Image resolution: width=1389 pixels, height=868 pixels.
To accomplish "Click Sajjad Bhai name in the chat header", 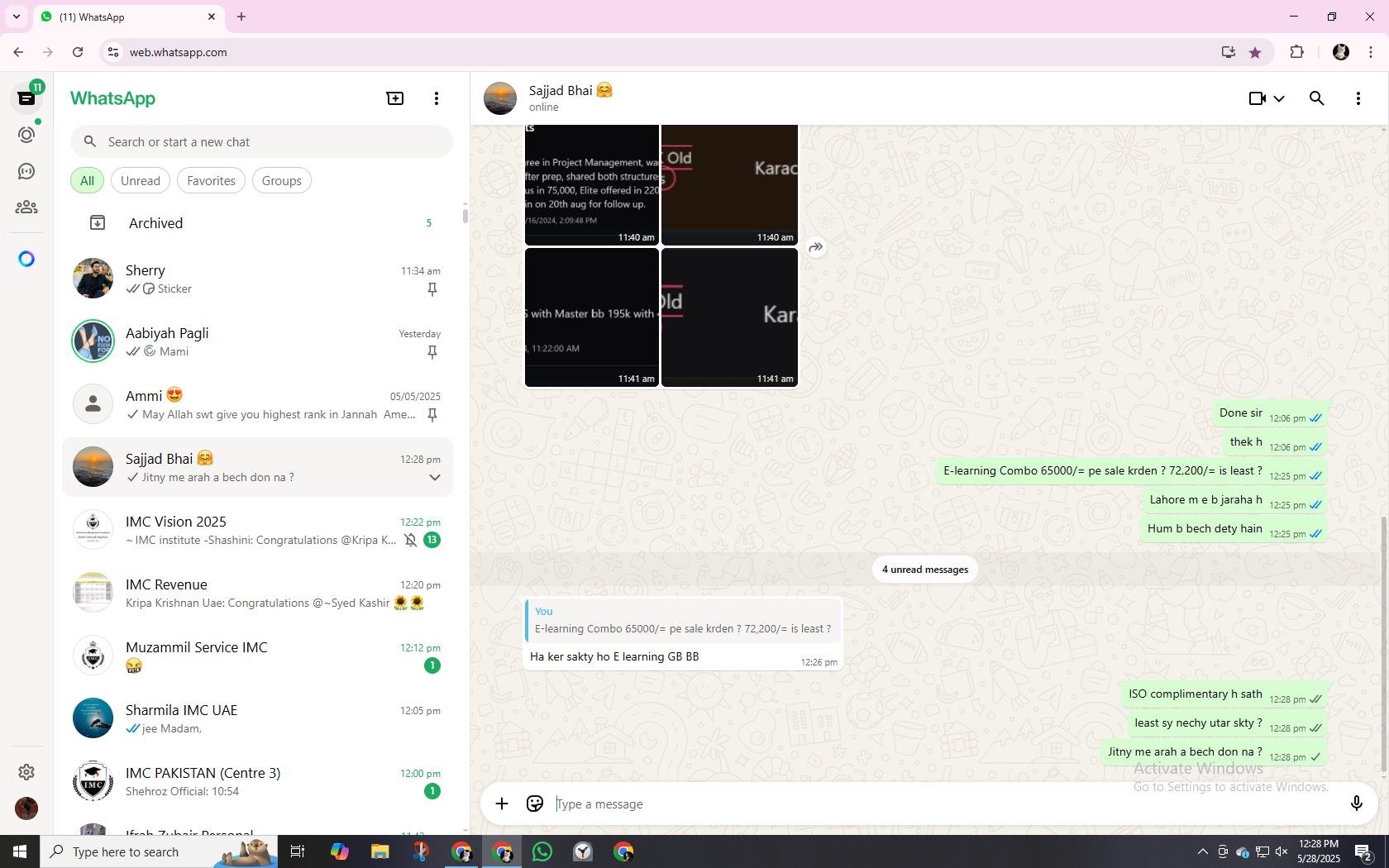I will point(570,91).
